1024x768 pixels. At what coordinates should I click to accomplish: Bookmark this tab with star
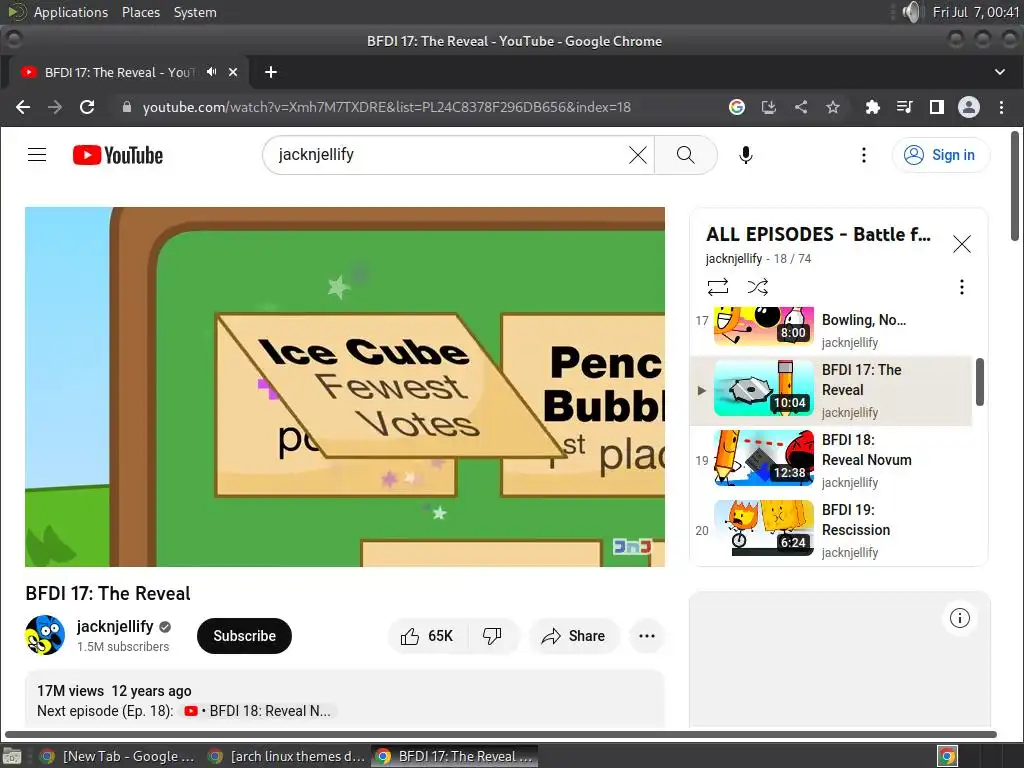[833, 107]
